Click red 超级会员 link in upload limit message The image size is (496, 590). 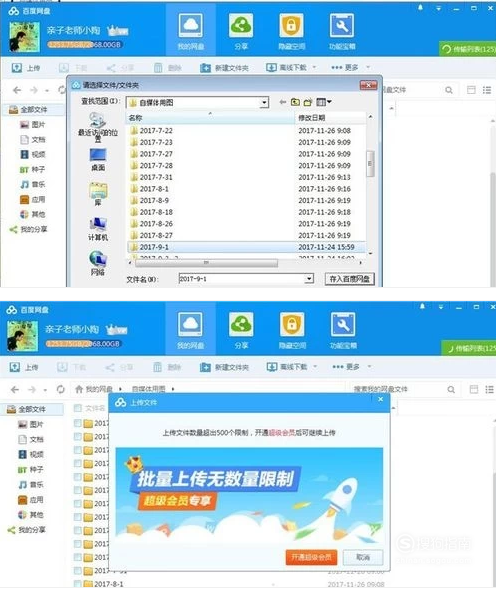[281, 433]
